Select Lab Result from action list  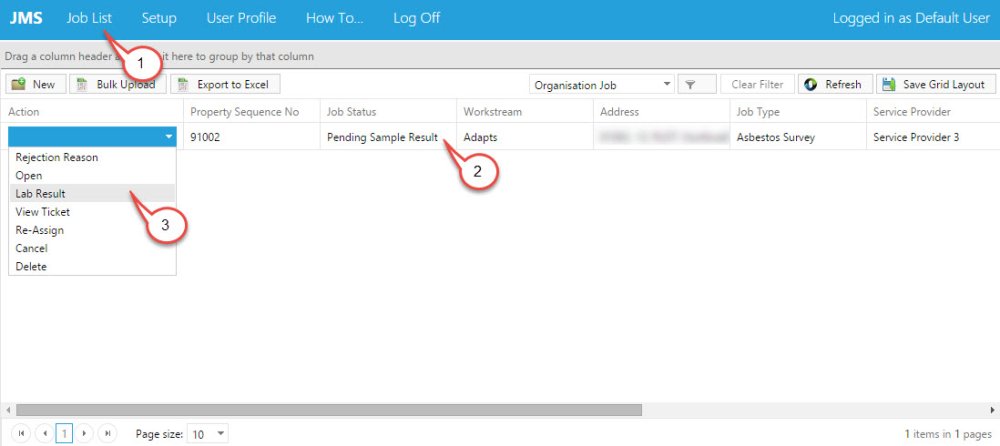pos(92,193)
